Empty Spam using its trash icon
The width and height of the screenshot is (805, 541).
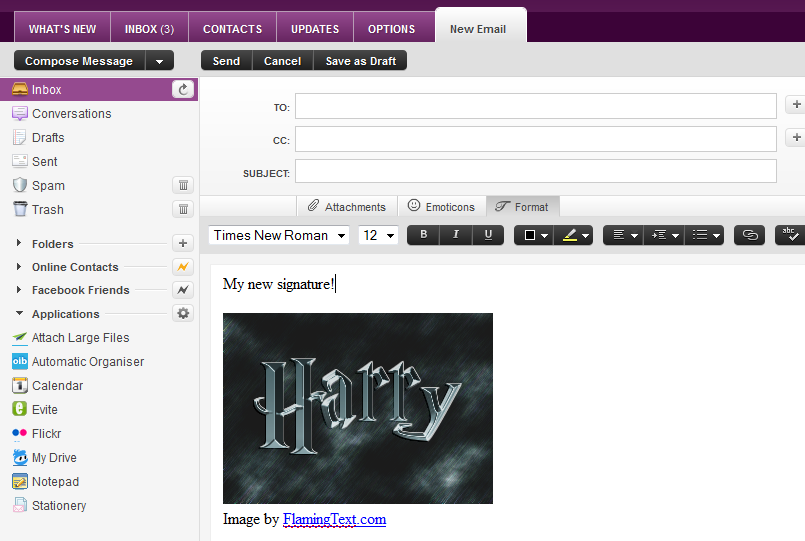(183, 185)
